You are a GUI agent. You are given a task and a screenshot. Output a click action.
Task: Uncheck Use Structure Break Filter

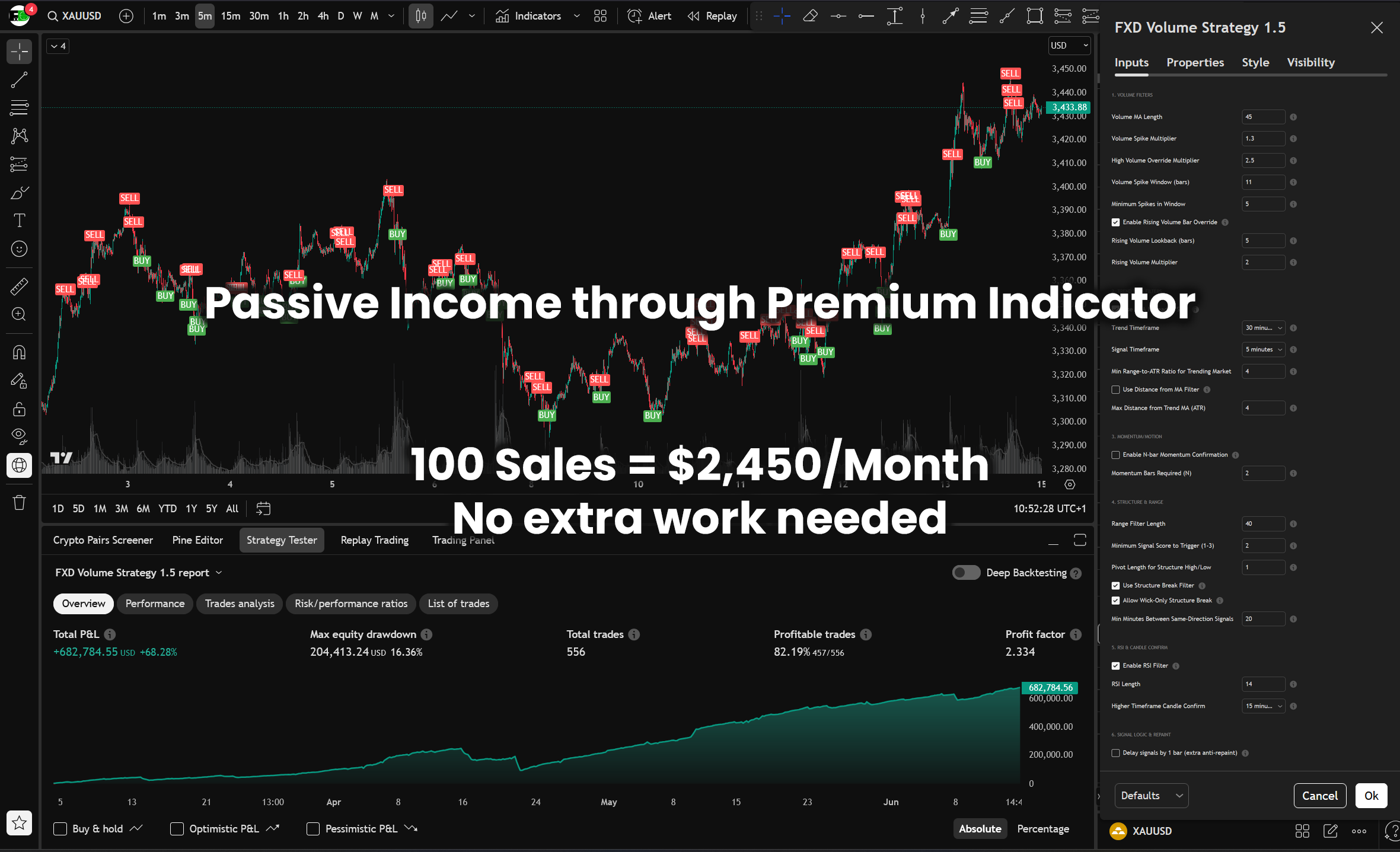pyautogui.click(x=1115, y=585)
